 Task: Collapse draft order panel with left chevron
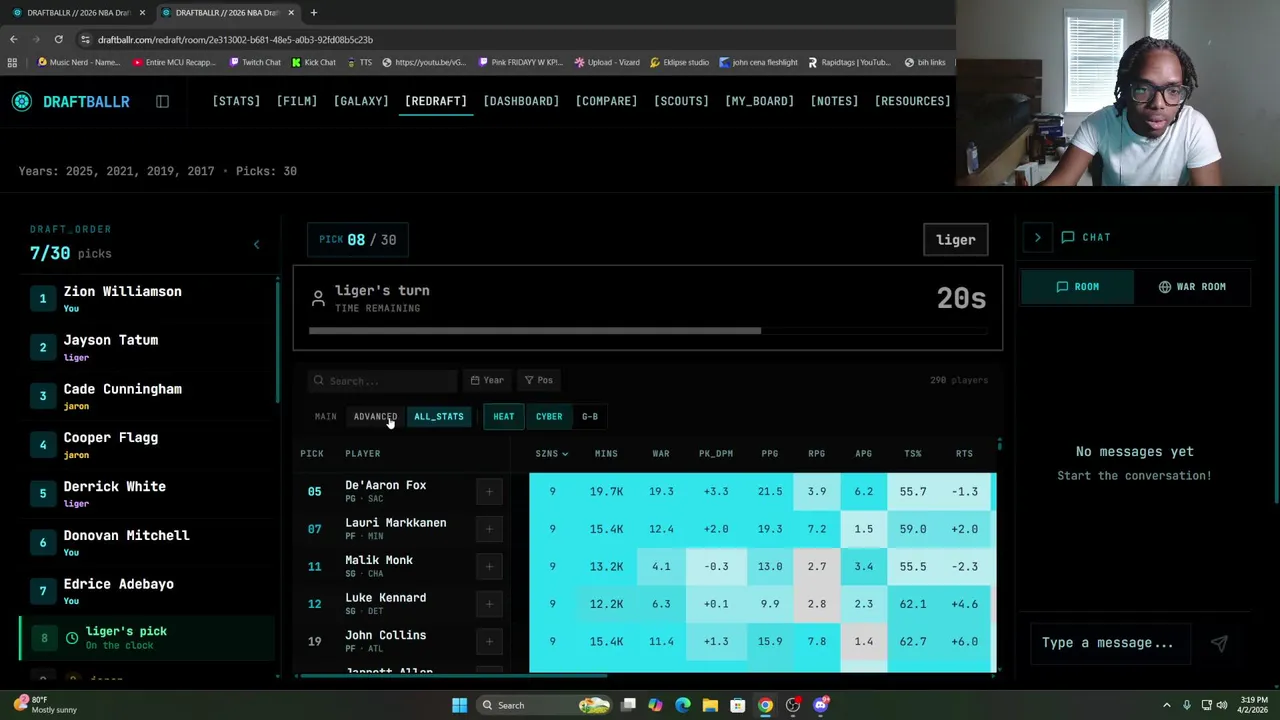[256, 244]
